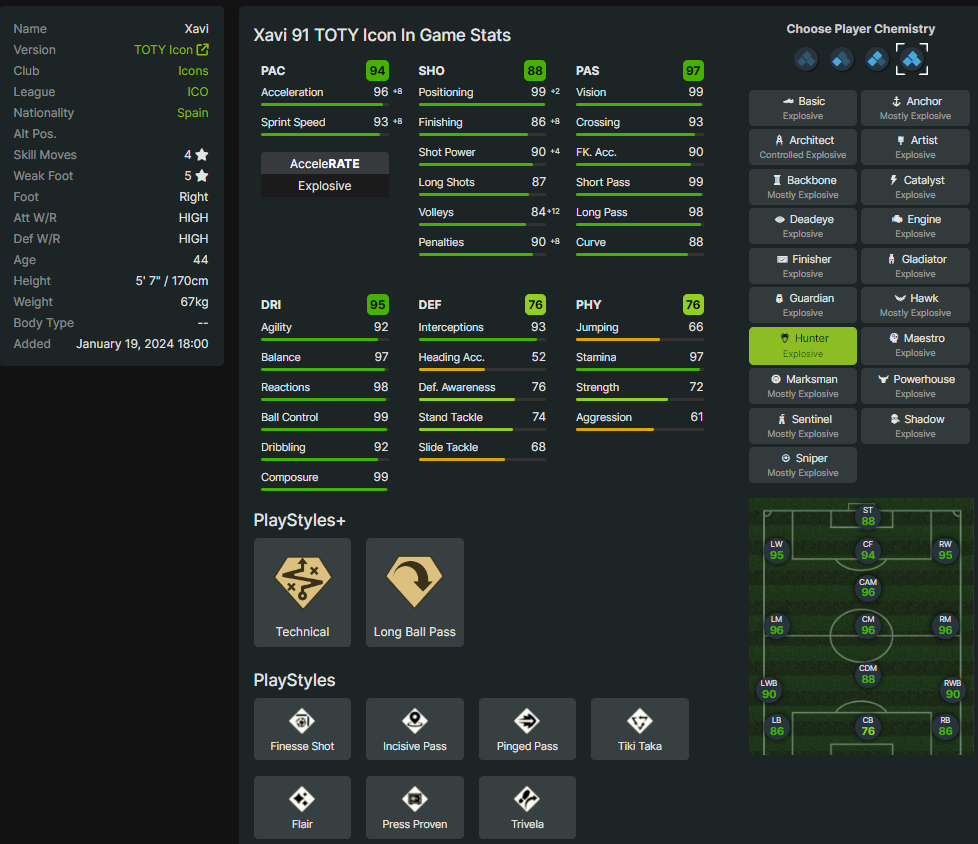The height and width of the screenshot is (844, 978).
Task: Choose the Architect chemistry style
Action: (x=803, y=147)
